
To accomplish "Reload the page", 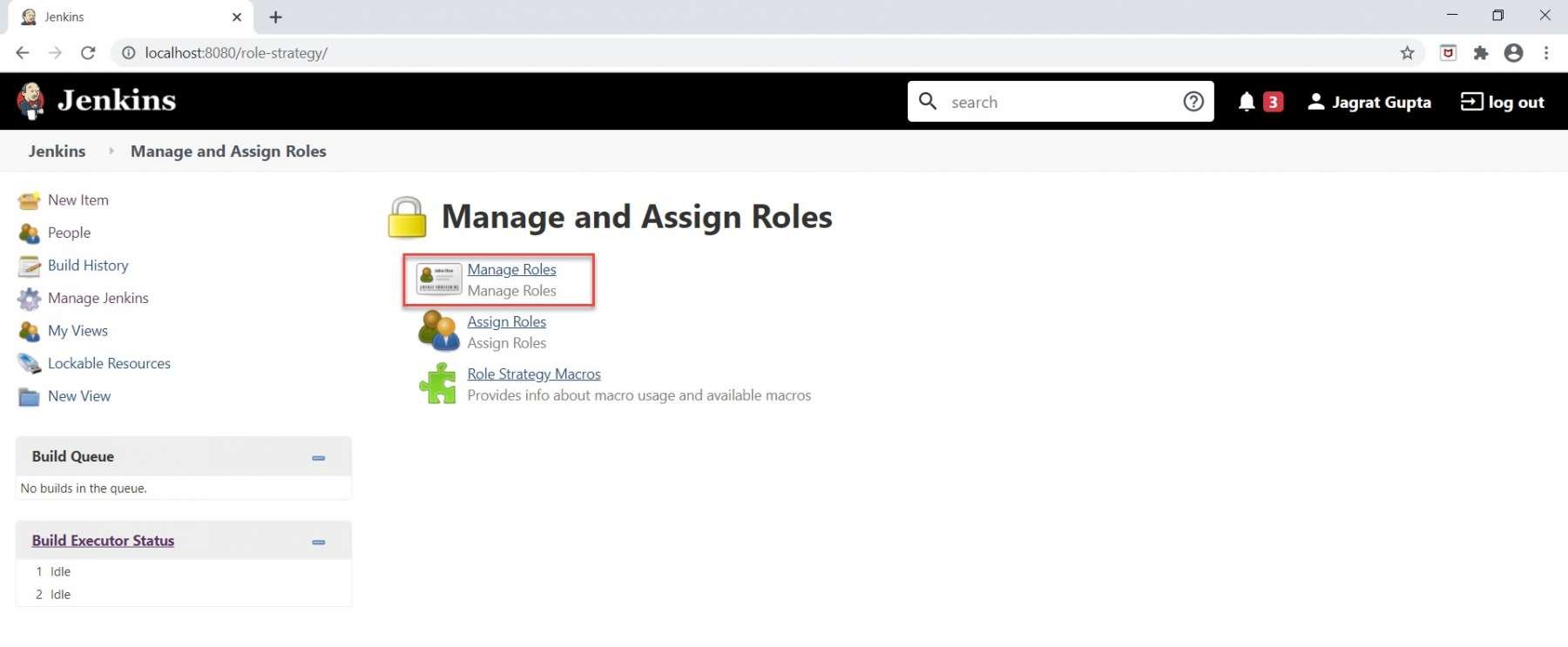I will point(88,53).
